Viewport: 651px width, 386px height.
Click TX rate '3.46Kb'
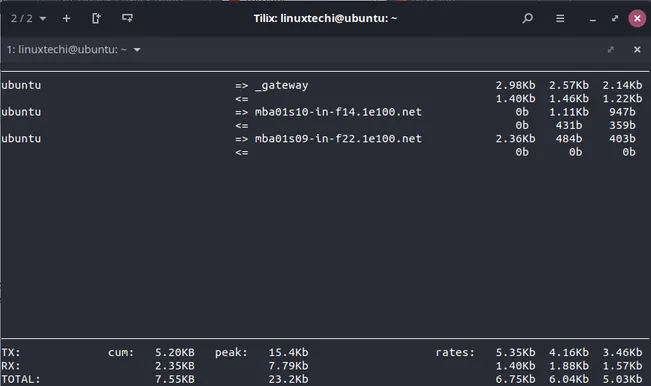point(622,352)
